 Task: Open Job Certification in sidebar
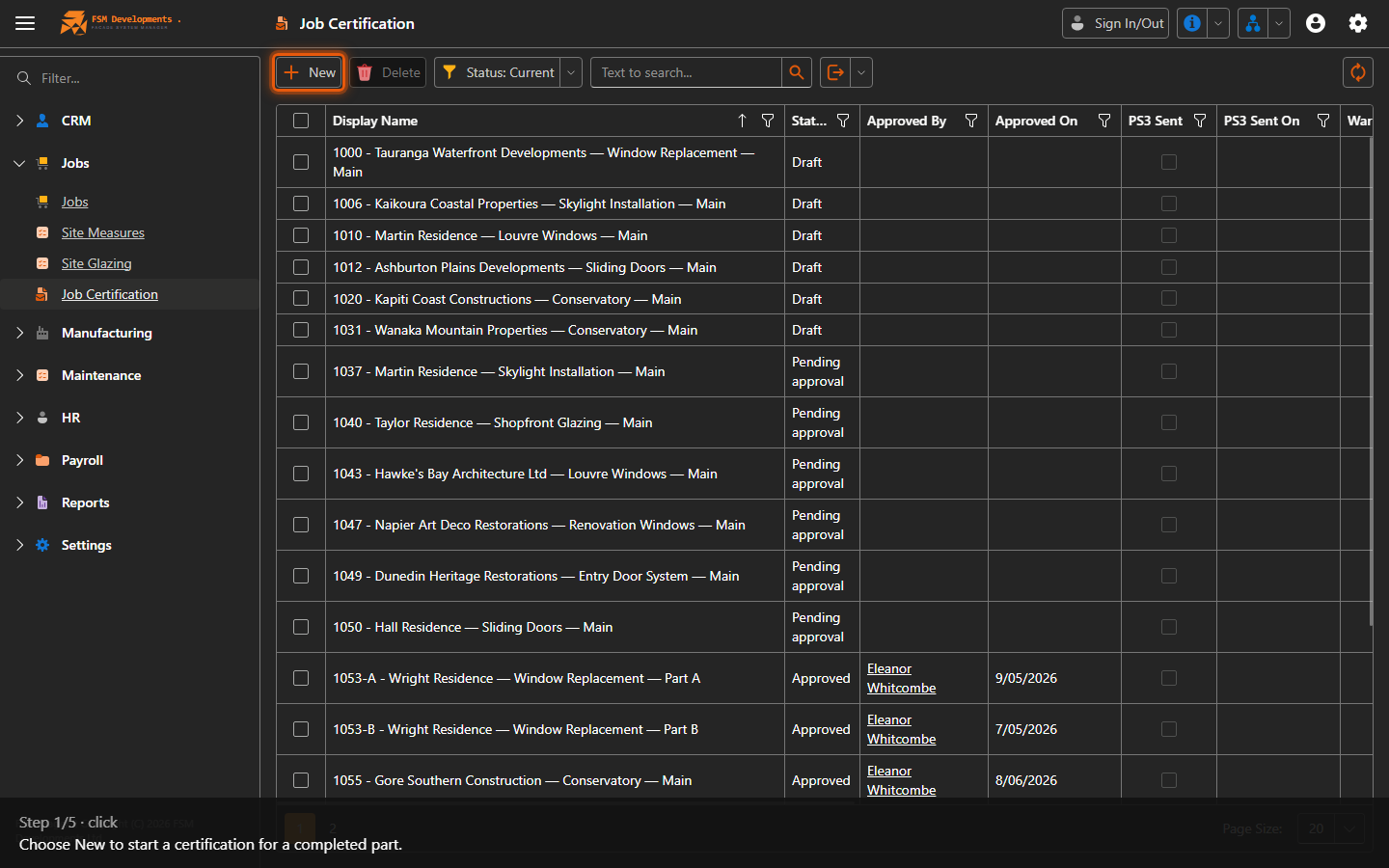[x=110, y=294]
